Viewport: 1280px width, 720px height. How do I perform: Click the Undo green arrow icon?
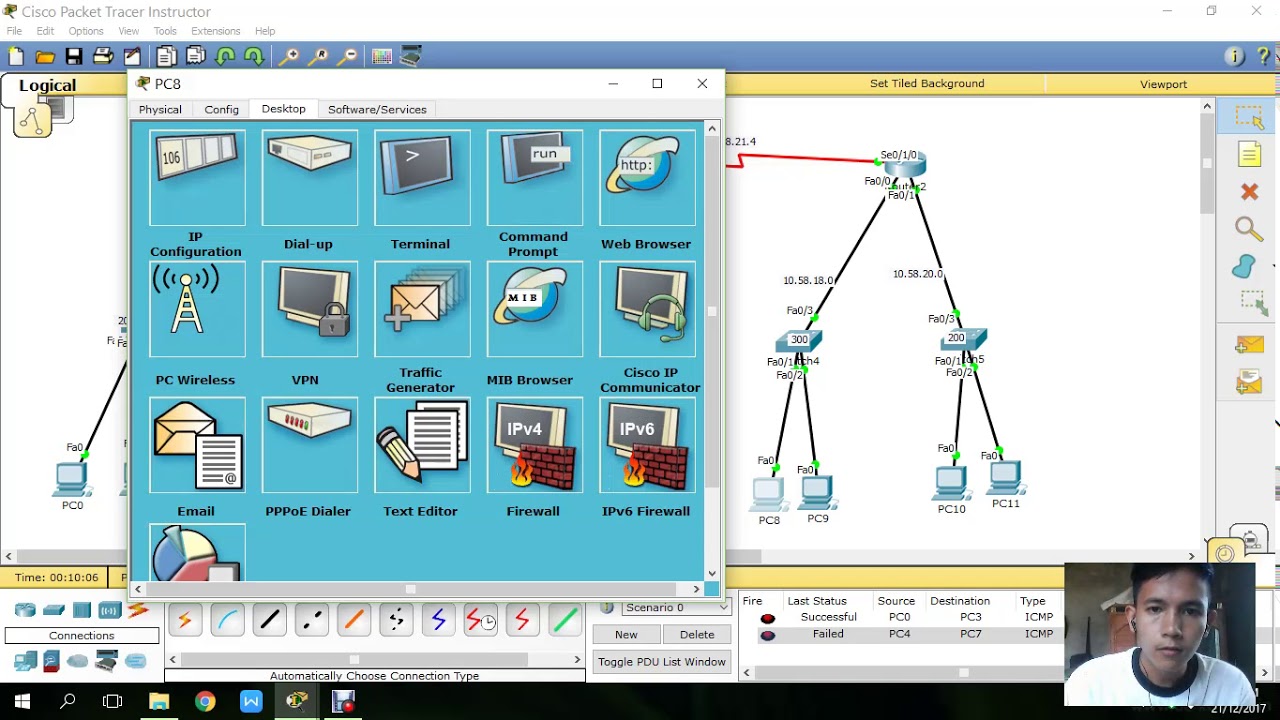[225, 57]
